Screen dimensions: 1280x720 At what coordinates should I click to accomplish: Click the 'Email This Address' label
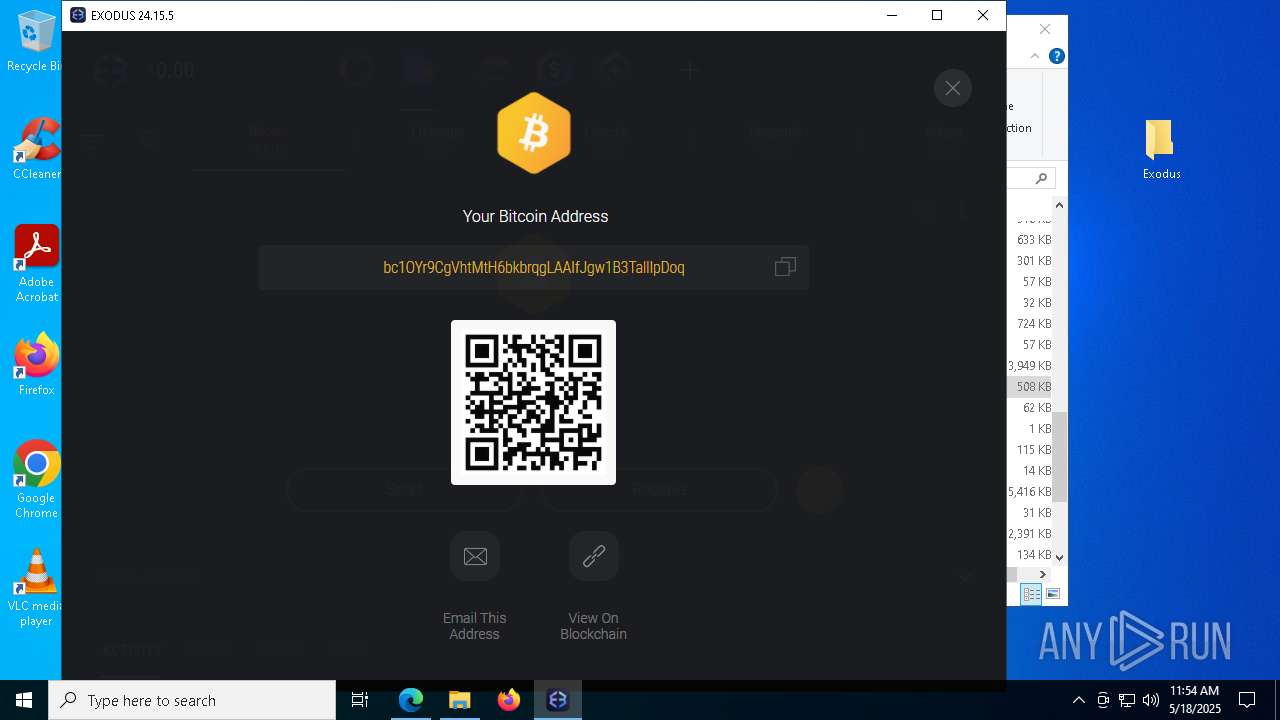[x=475, y=626]
